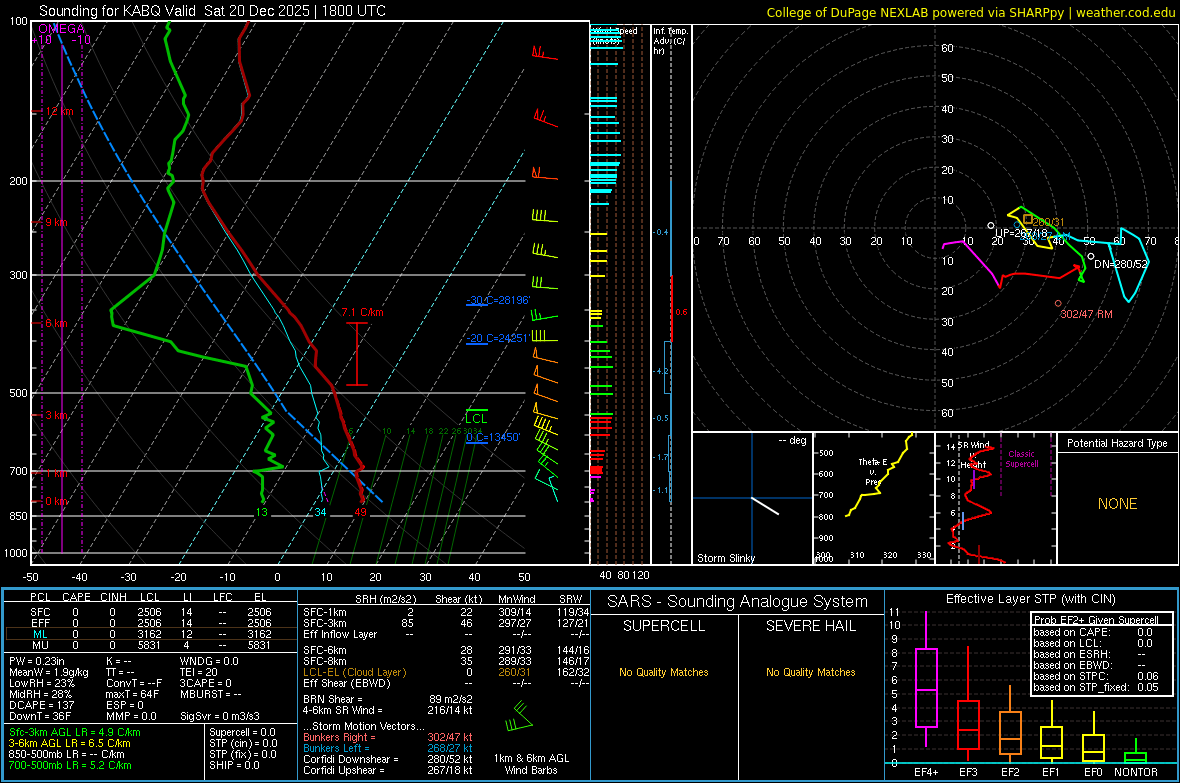Click the red 7.1 C/km lapse rate bracket
The height and width of the screenshot is (783, 1180).
point(357,354)
